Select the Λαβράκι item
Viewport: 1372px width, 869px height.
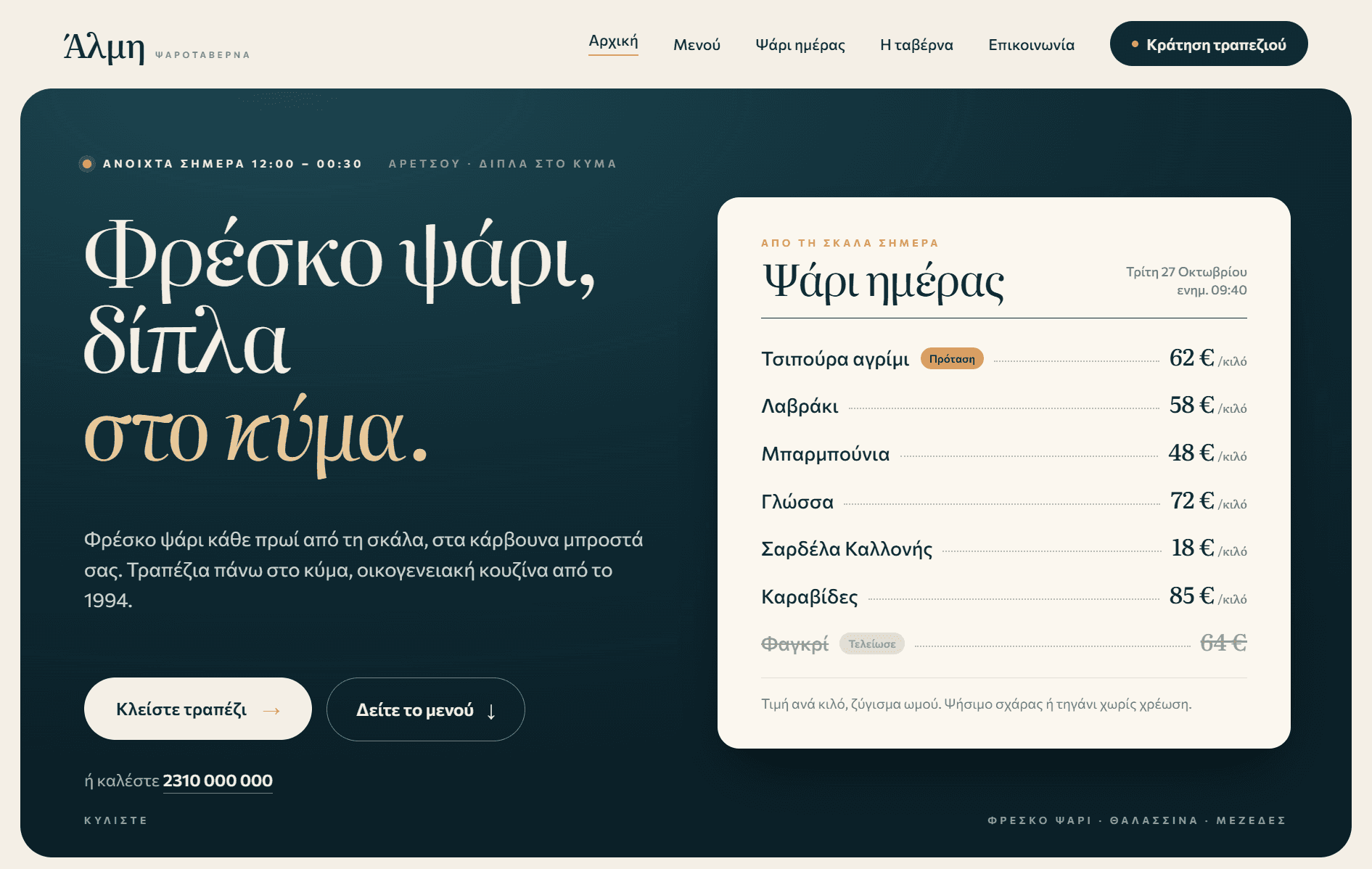(x=1004, y=406)
